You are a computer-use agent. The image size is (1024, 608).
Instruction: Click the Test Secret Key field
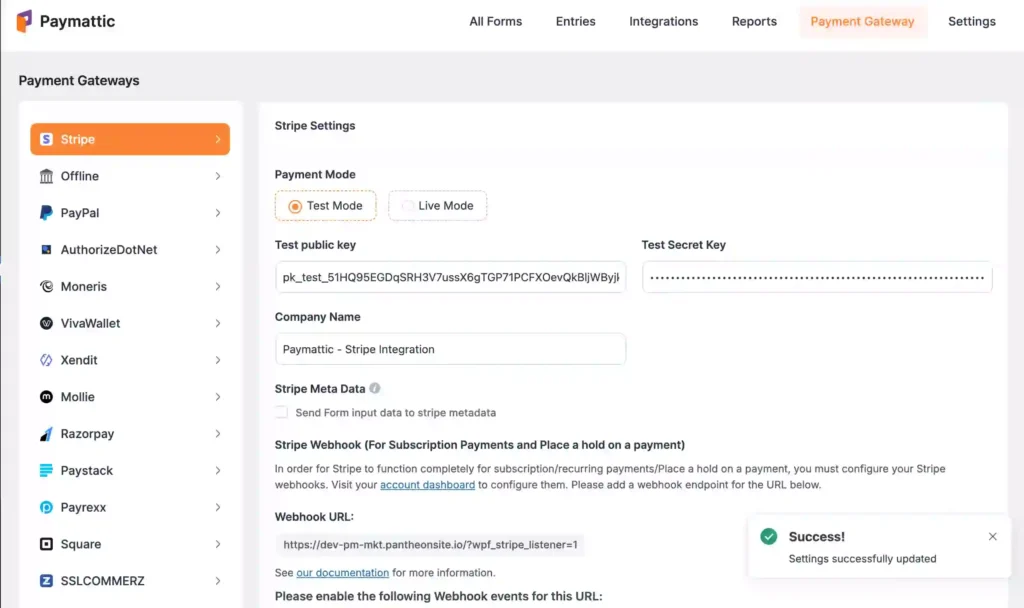(817, 277)
